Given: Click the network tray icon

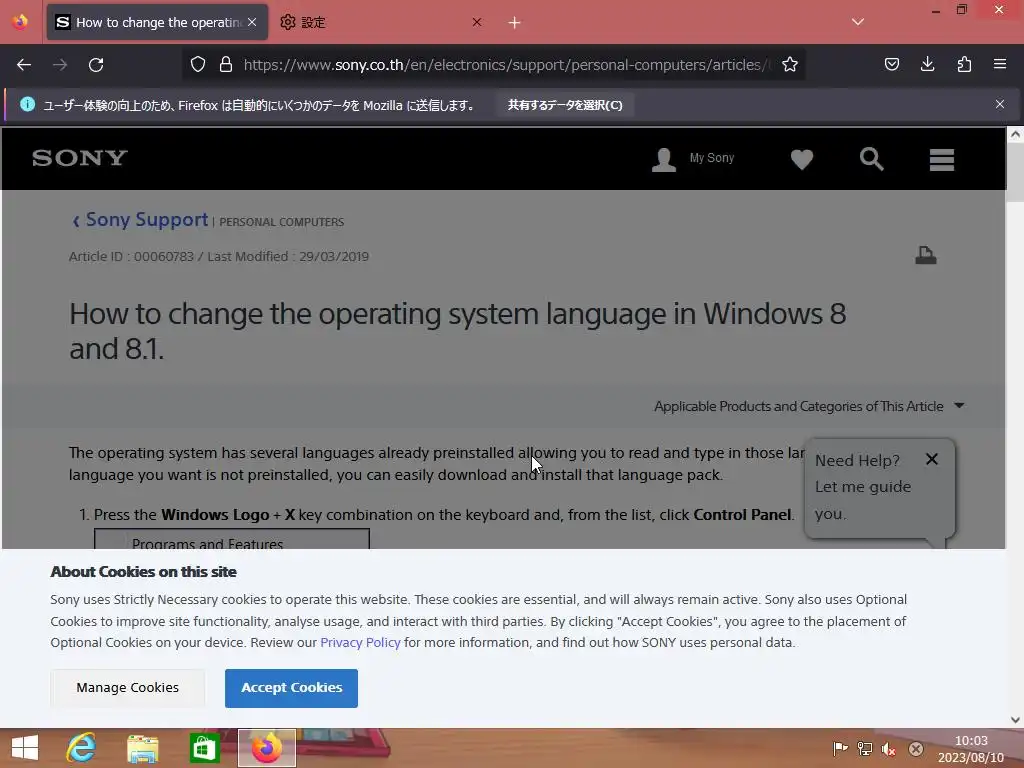Looking at the screenshot, I should tap(865, 748).
